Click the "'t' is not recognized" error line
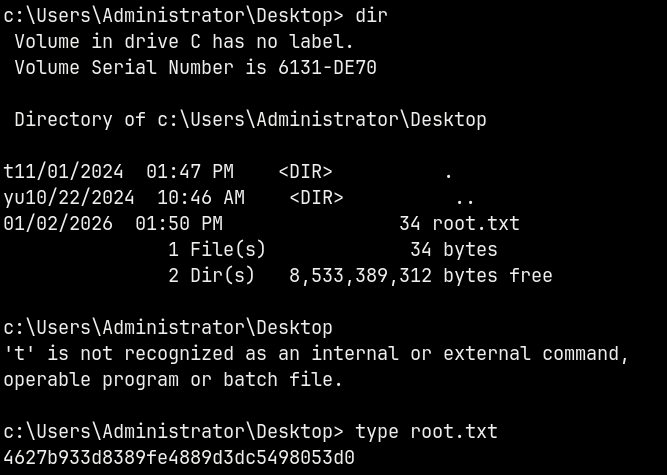Screen dimensions: 667x475 pos(316,354)
